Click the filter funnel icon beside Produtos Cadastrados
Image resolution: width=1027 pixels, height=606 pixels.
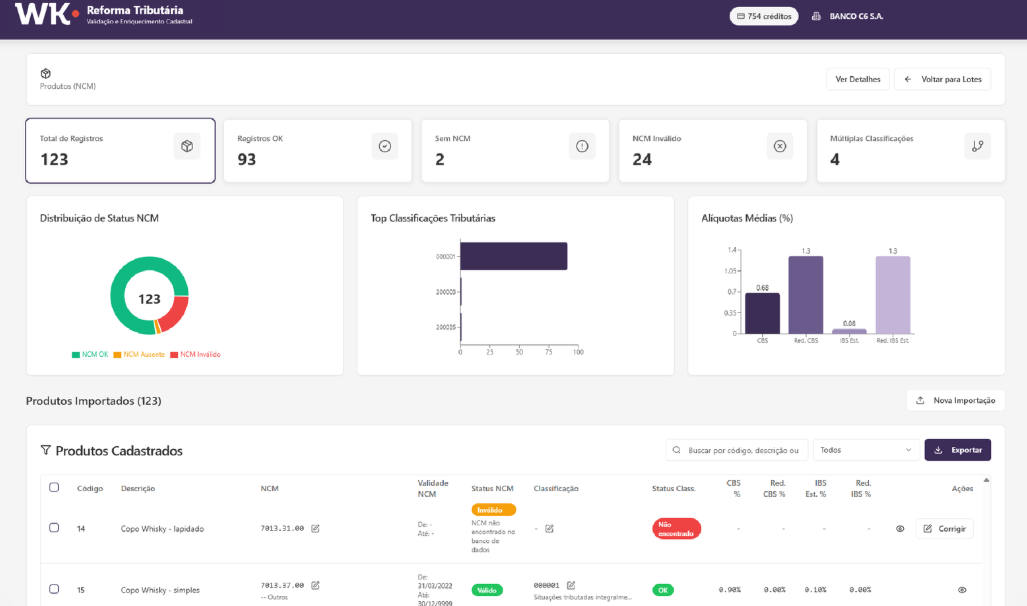point(45,451)
